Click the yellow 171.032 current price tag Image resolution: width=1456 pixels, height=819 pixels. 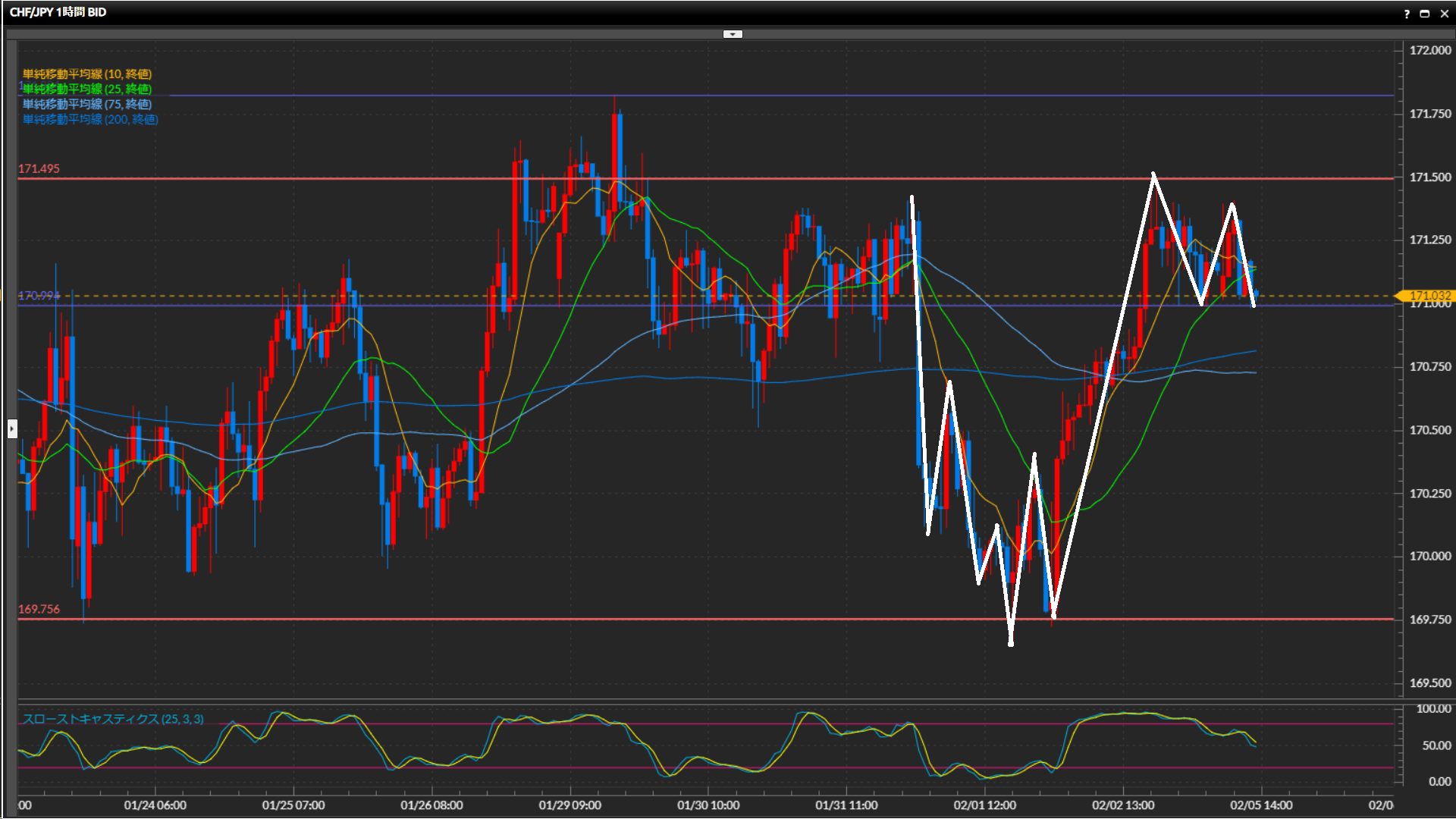point(1428,296)
